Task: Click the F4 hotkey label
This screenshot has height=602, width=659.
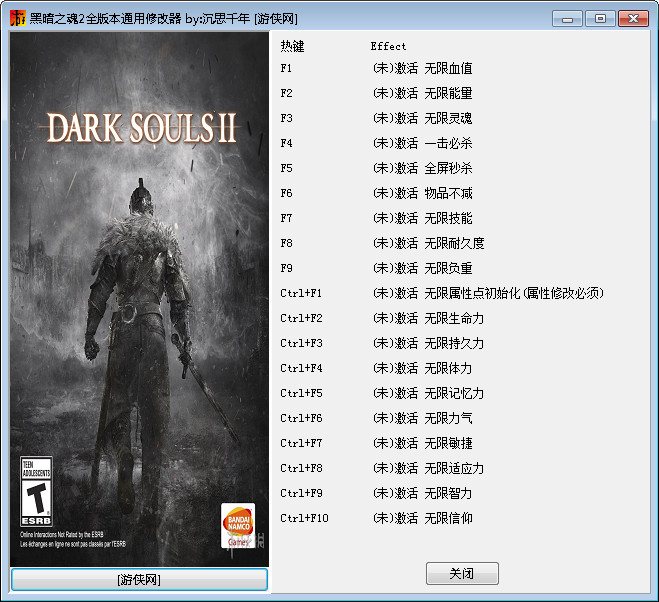Action: [x=286, y=143]
